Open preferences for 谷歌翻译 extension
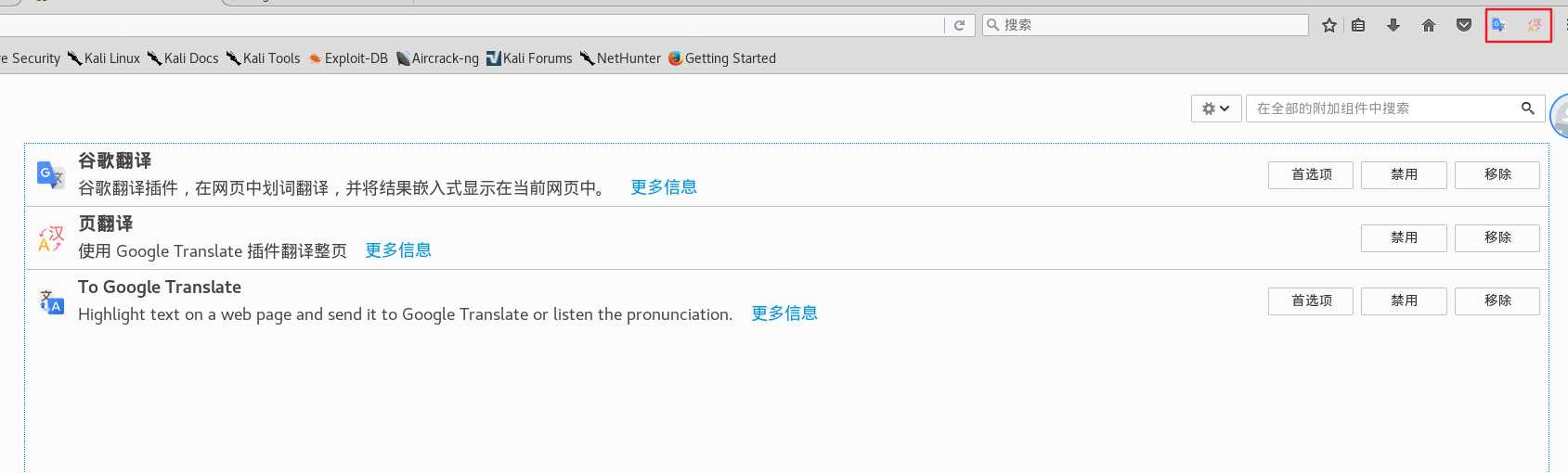 (1311, 174)
